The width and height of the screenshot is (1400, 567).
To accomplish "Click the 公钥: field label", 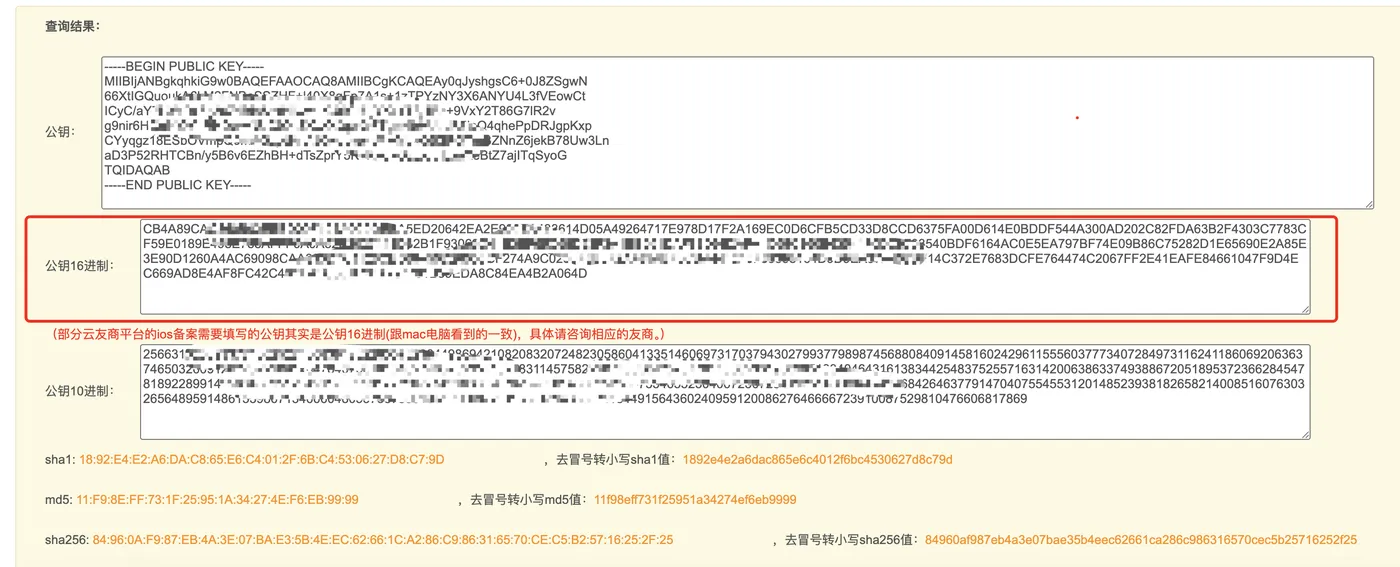I will [60, 133].
